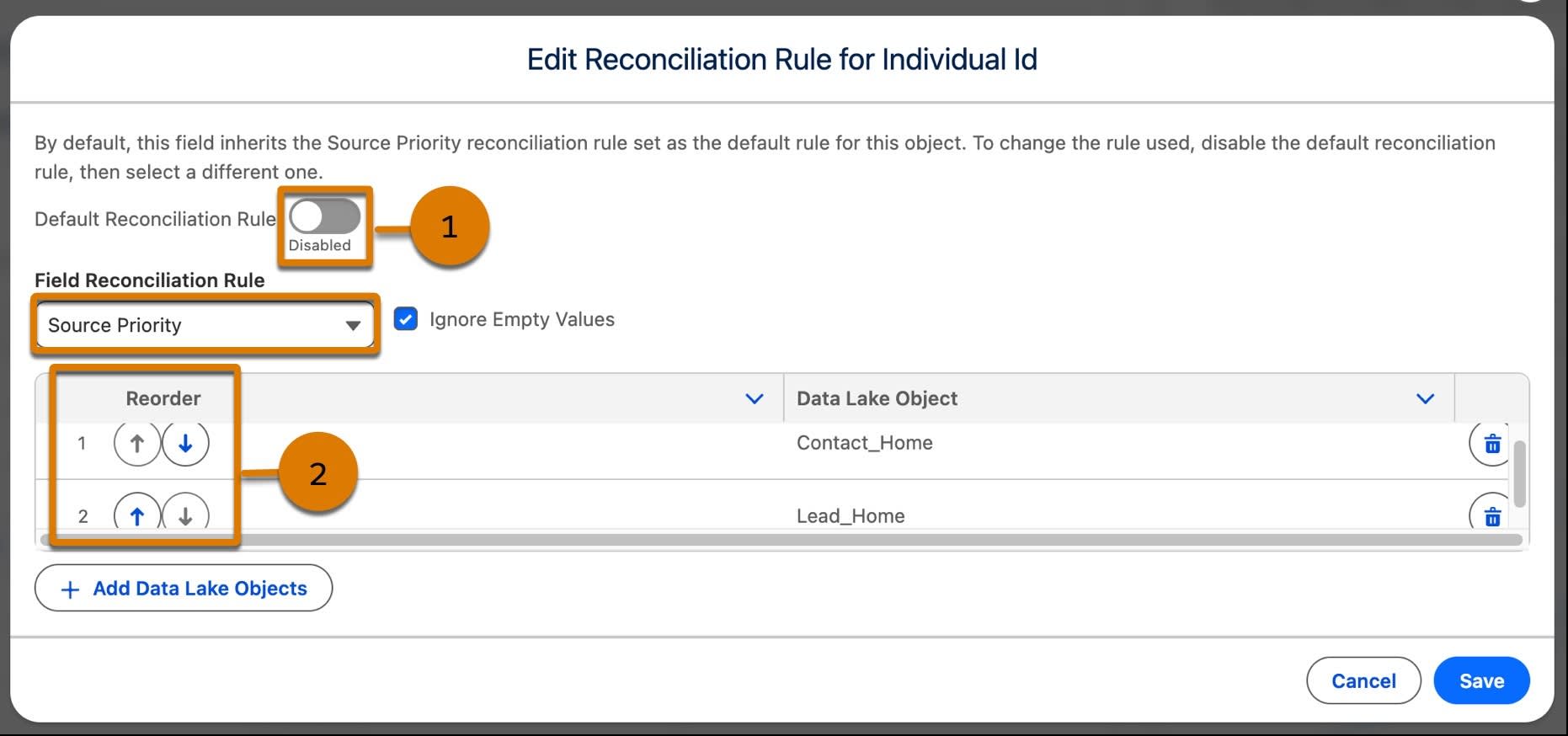Save the reconciliation rule
1568x736 pixels.
(x=1481, y=680)
